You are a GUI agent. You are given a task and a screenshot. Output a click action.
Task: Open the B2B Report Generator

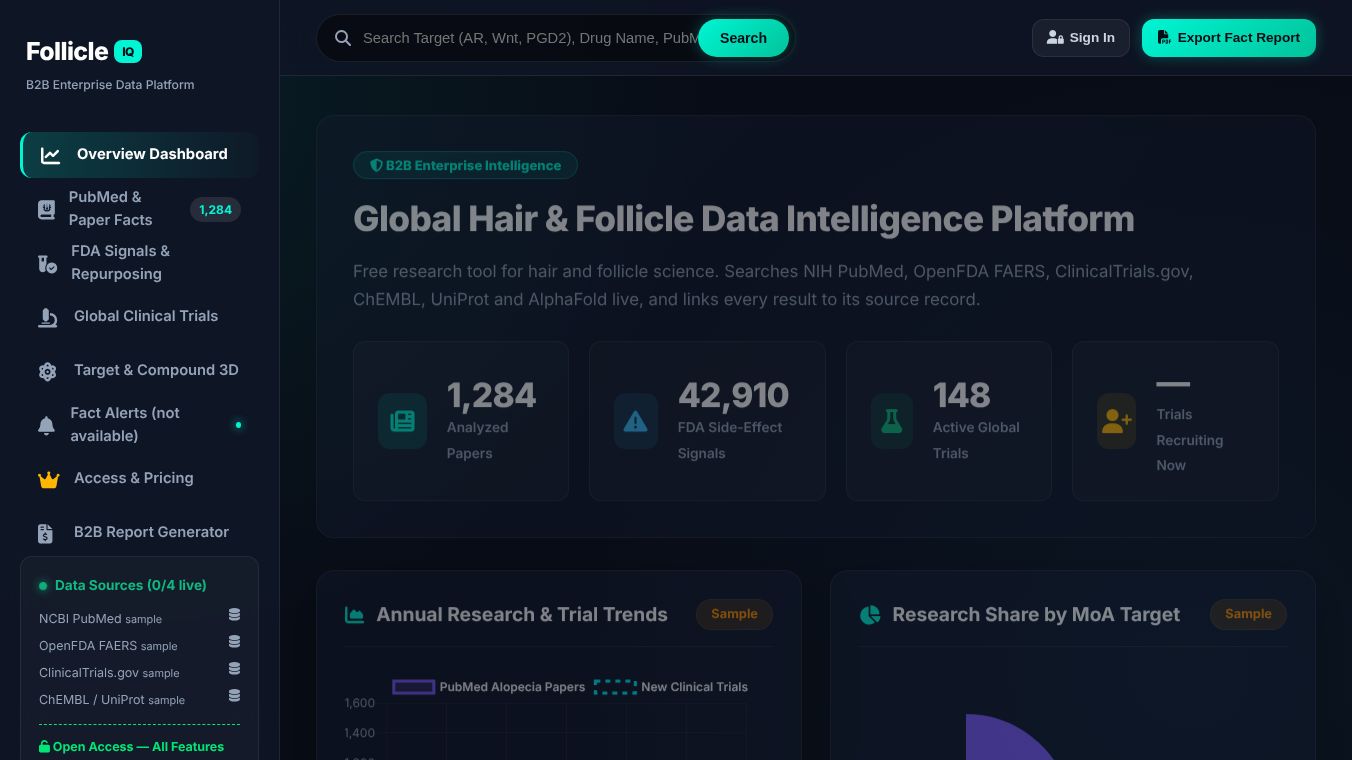pyautogui.click(x=139, y=533)
